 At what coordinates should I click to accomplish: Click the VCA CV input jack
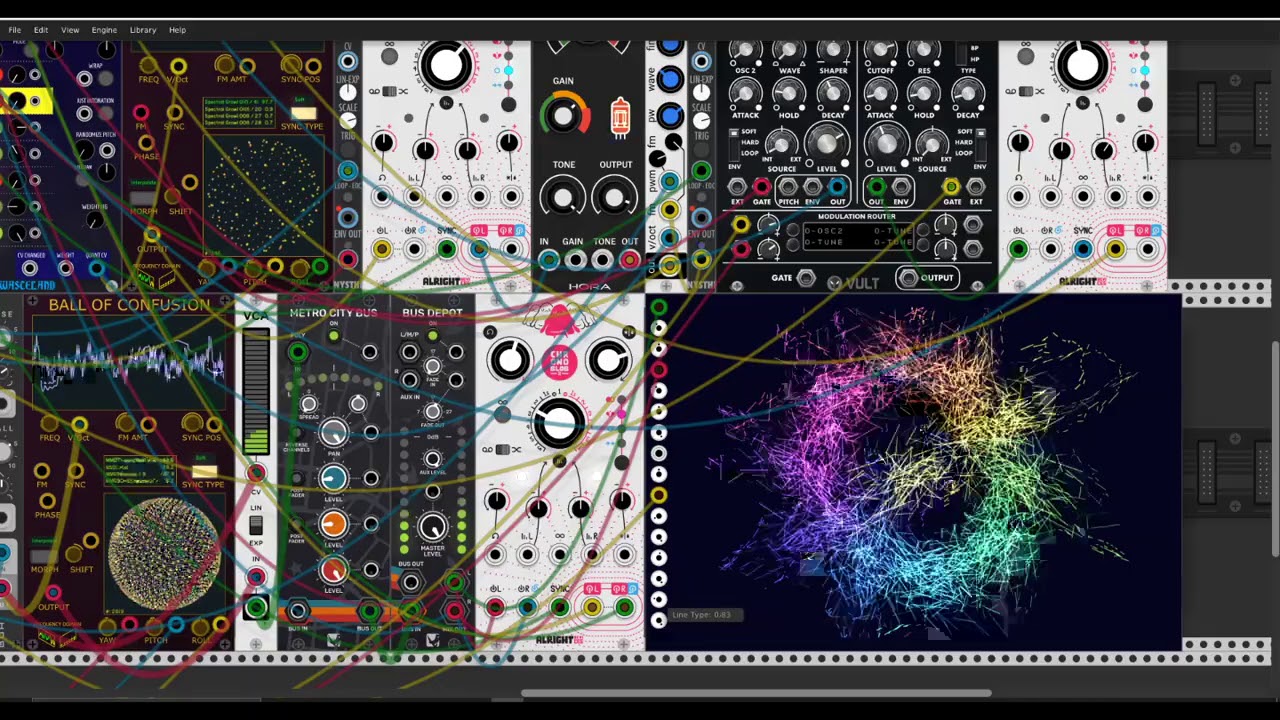pyautogui.click(x=256, y=473)
